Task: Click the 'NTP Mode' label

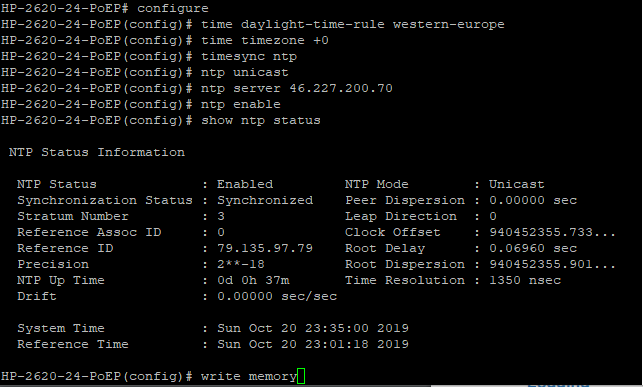Action: pyautogui.click(x=376, y=184)
